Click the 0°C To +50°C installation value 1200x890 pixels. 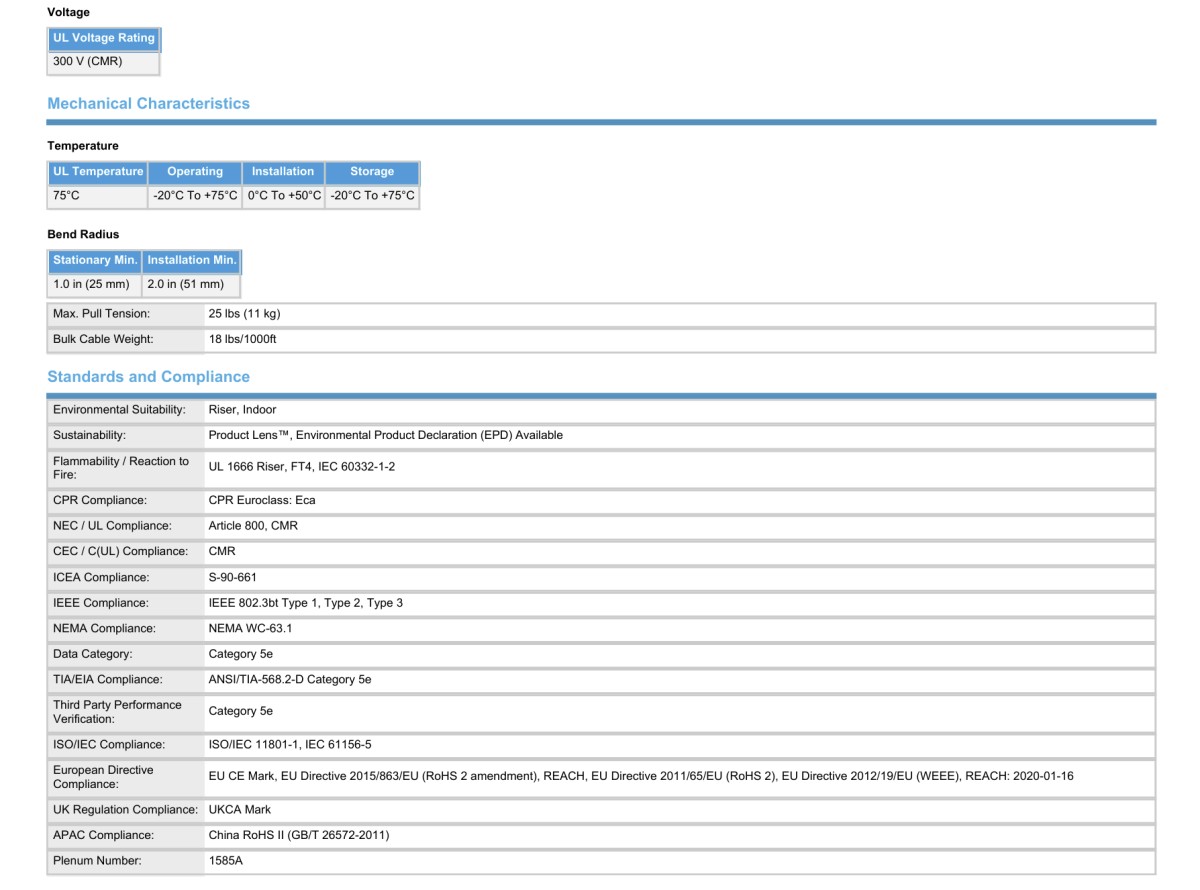coord(284,196)
